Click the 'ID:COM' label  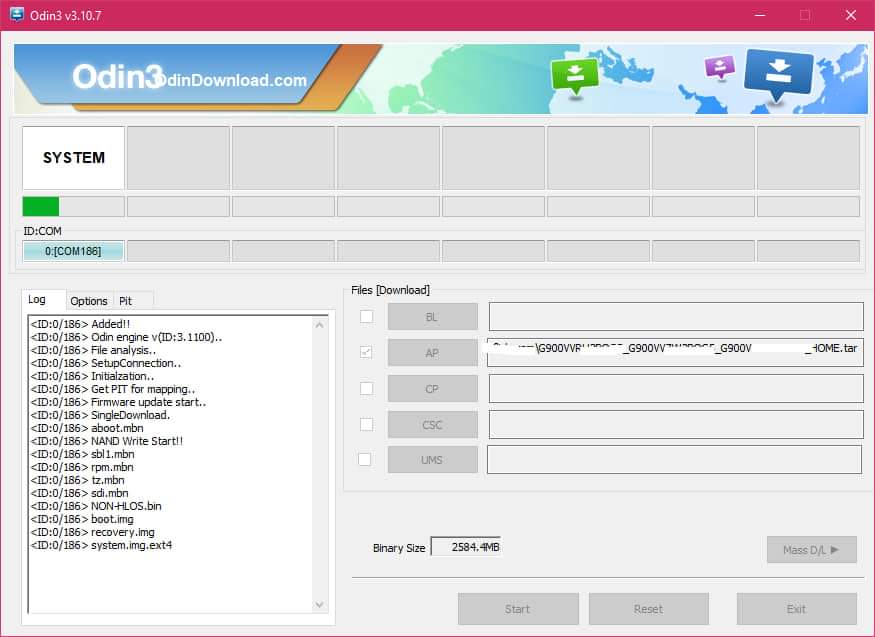point(42,231)
